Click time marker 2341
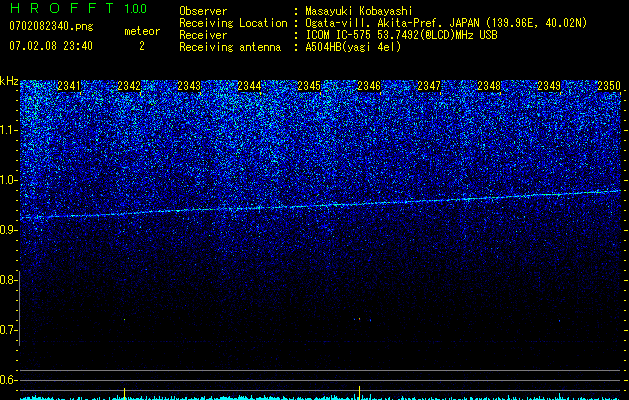629x400 pixels. coord(69,86)
